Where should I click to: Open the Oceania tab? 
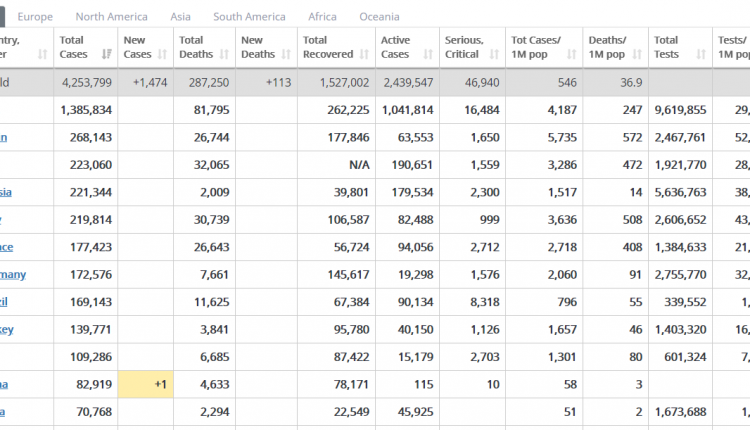point(379,17)
